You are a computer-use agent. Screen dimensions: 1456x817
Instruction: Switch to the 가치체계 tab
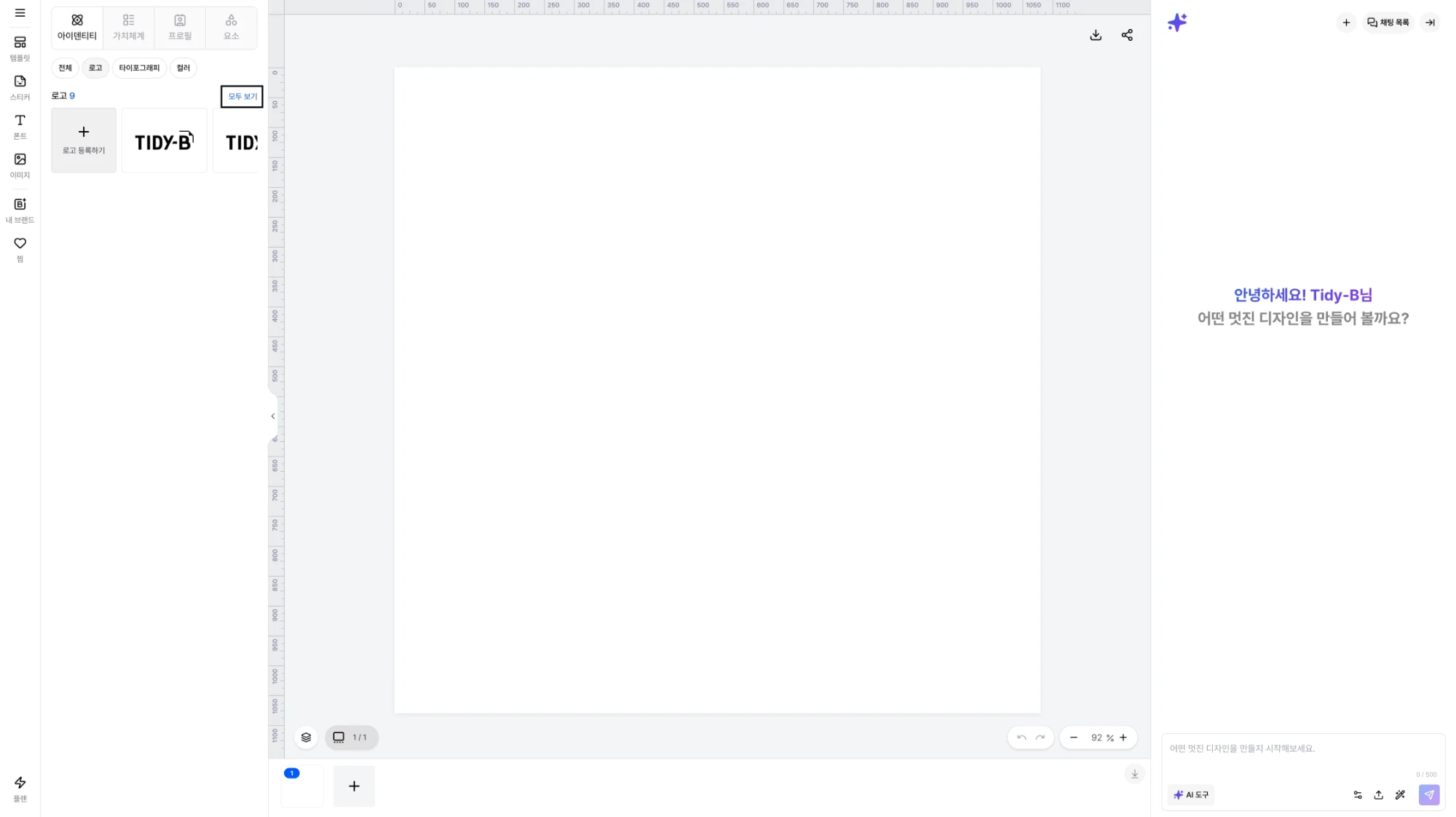tap(128, 28)
